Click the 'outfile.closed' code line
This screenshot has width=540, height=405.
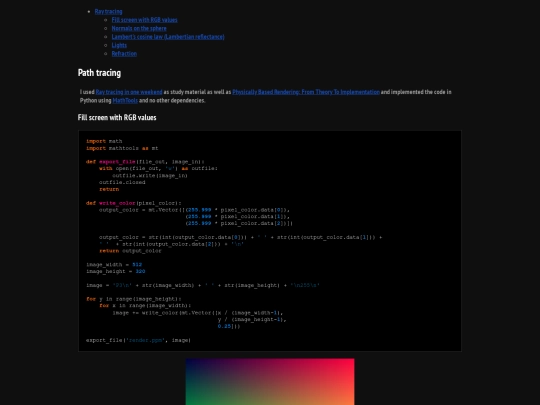(x=122, y=183)
